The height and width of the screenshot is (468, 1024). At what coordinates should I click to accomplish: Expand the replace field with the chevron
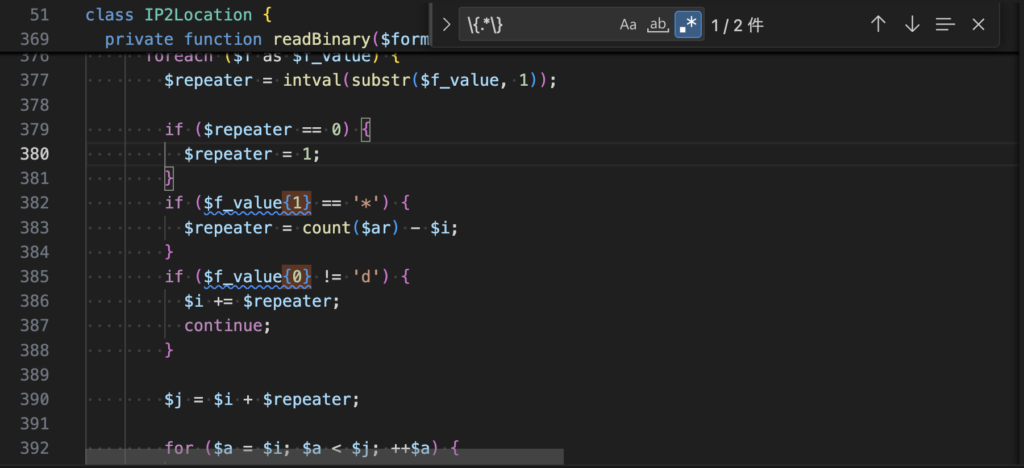point(446,25)
